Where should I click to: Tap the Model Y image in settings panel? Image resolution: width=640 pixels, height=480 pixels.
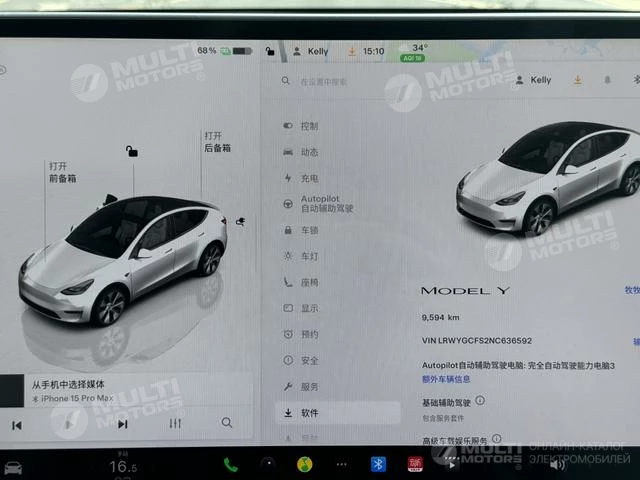[x=548, y=178]
